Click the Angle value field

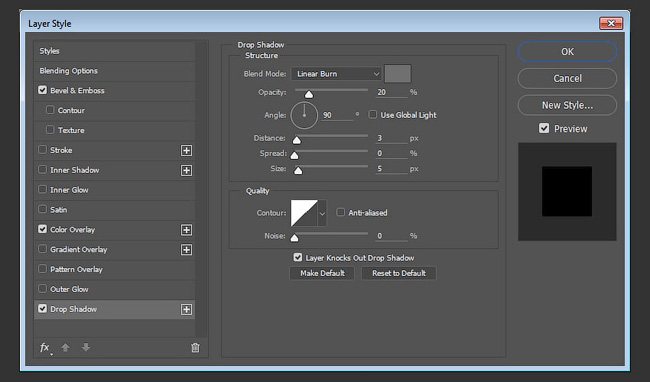pos(337,115)
